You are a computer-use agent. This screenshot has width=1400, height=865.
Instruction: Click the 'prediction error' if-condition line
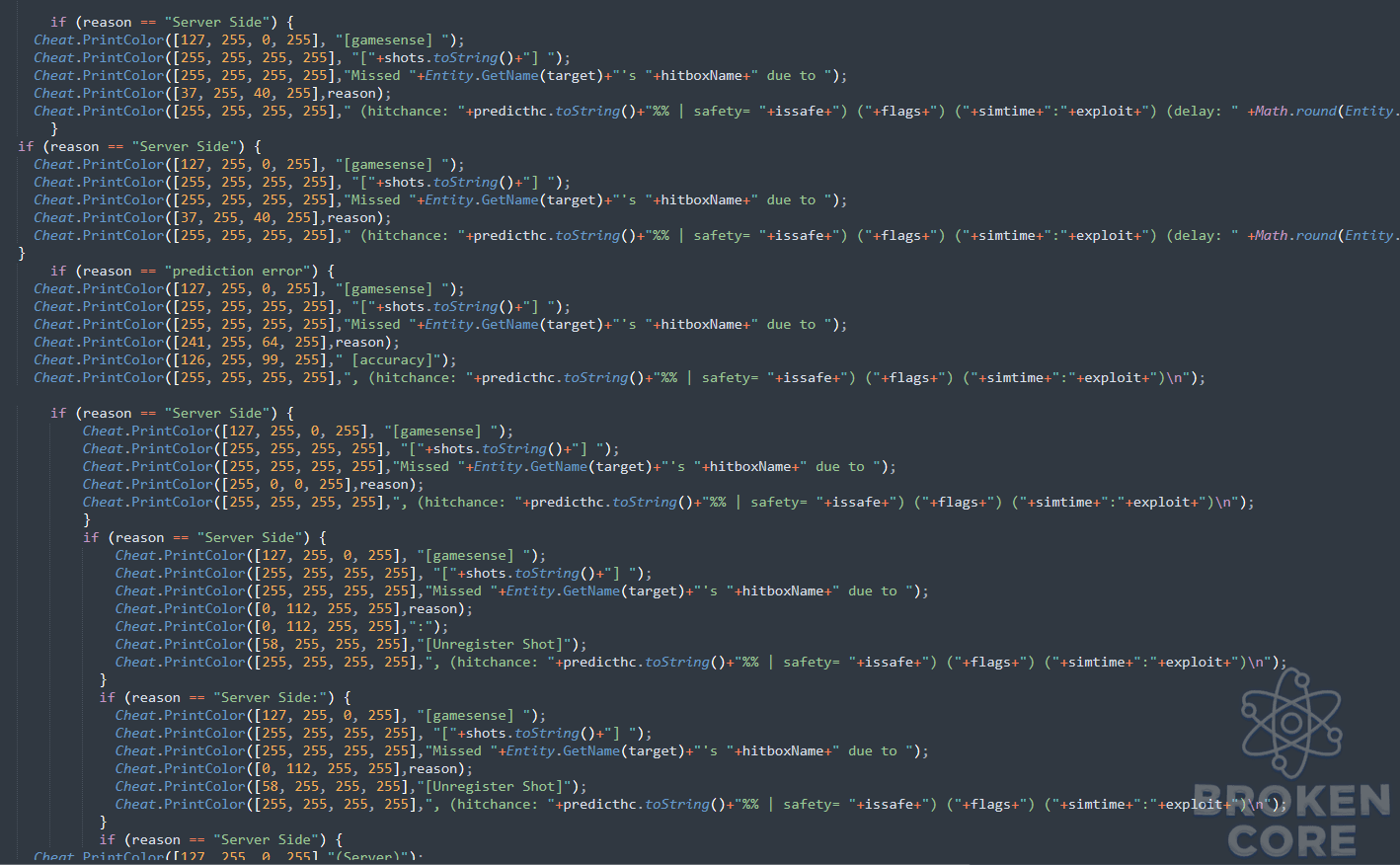(x=193, y=271)
